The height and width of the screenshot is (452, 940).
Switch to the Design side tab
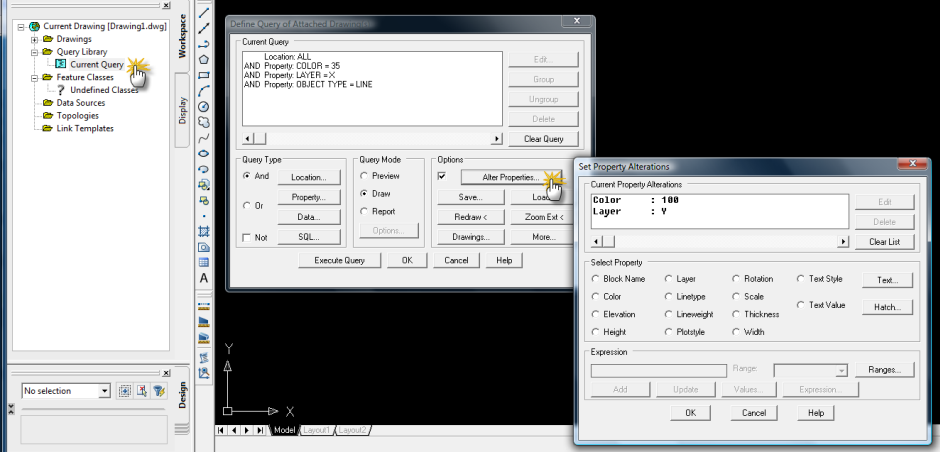183,394
